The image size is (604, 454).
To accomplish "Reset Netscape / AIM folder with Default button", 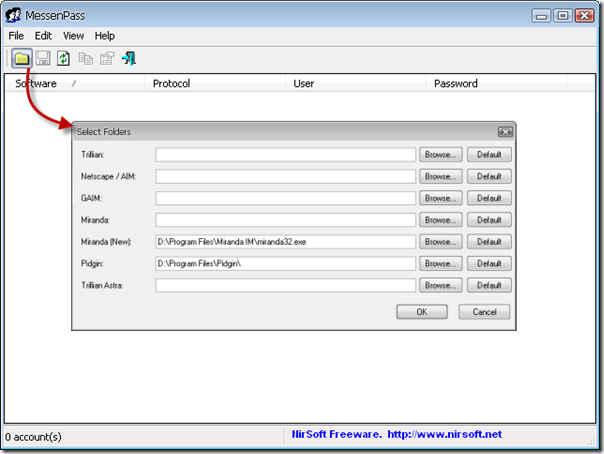I will point(489,177).
